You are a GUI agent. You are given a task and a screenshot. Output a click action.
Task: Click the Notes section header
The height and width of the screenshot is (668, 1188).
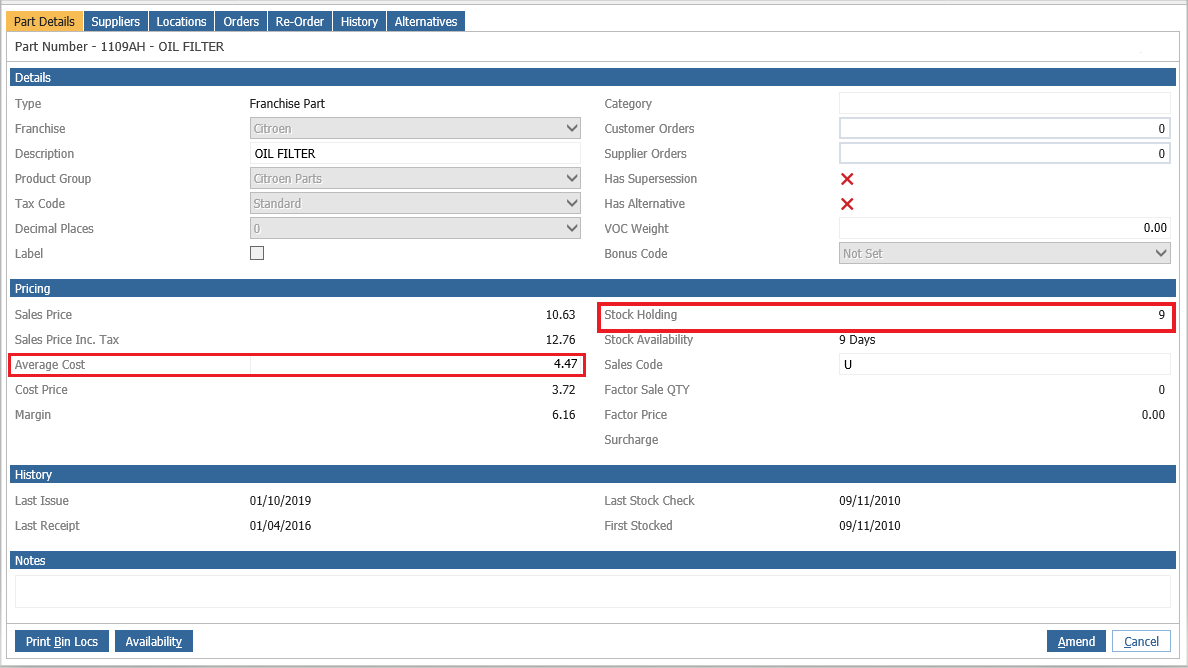tap(592, 560)
